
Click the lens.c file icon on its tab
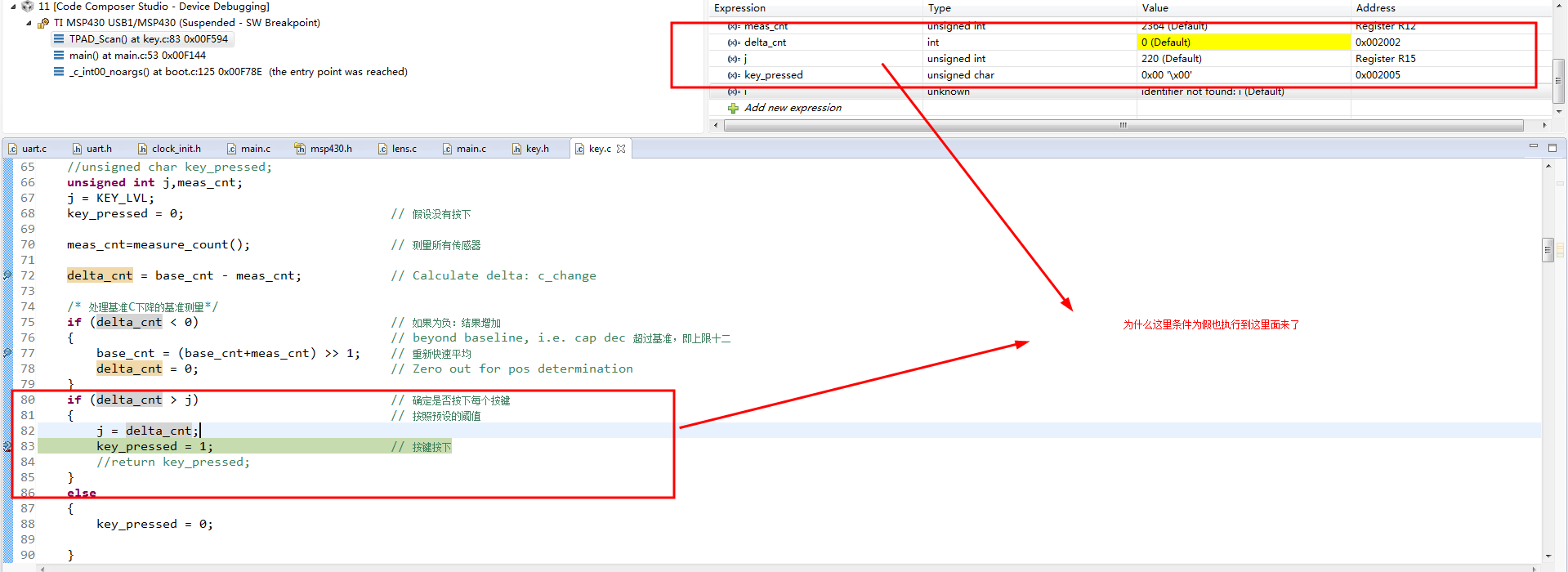point(382,149)
